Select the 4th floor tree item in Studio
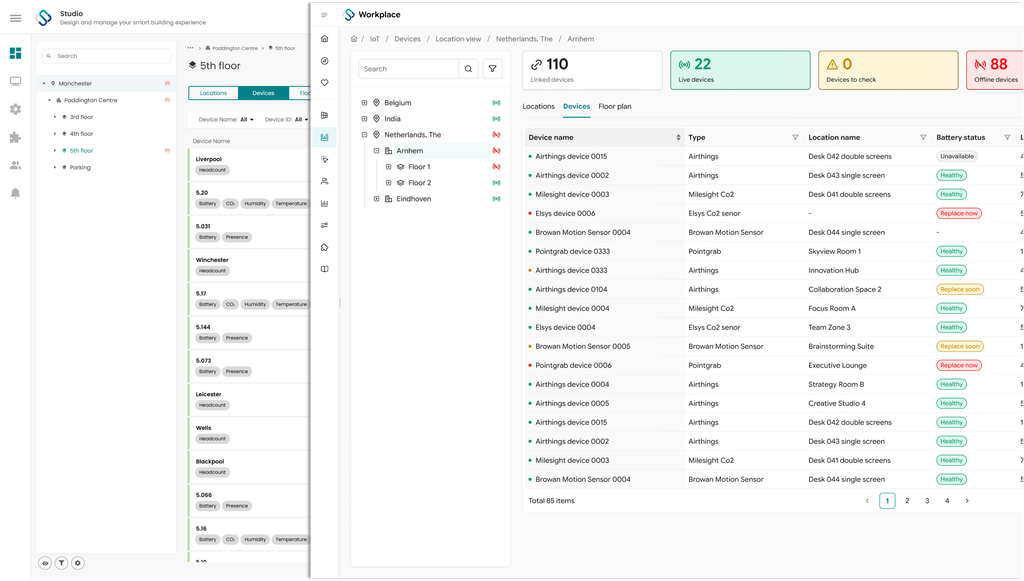The height and width of the screenshot is (581, 1024). [x=82, y=134]
